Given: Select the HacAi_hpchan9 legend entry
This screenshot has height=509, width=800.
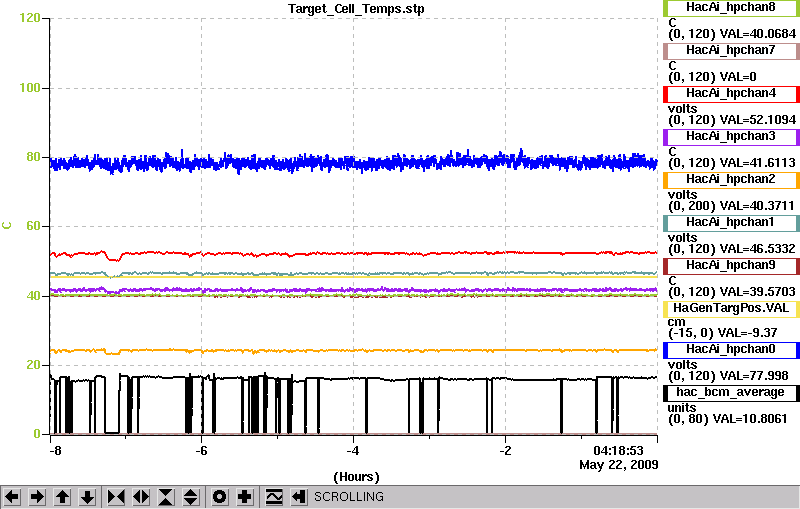Looking at the screenshot, I should [731, 266].
